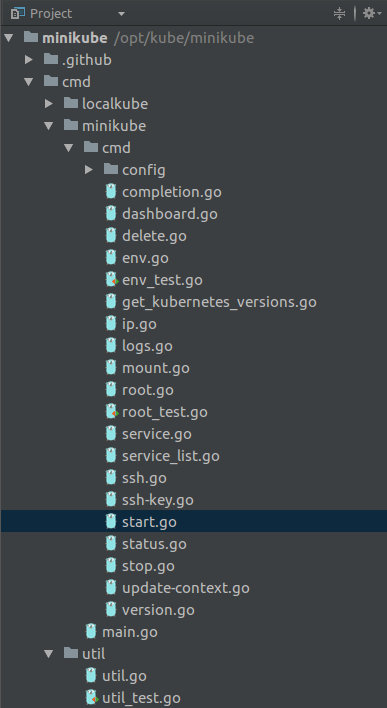Screen dimensions: 387x708
Task: Open the gear settings menu icon
Action: (372, 14)
